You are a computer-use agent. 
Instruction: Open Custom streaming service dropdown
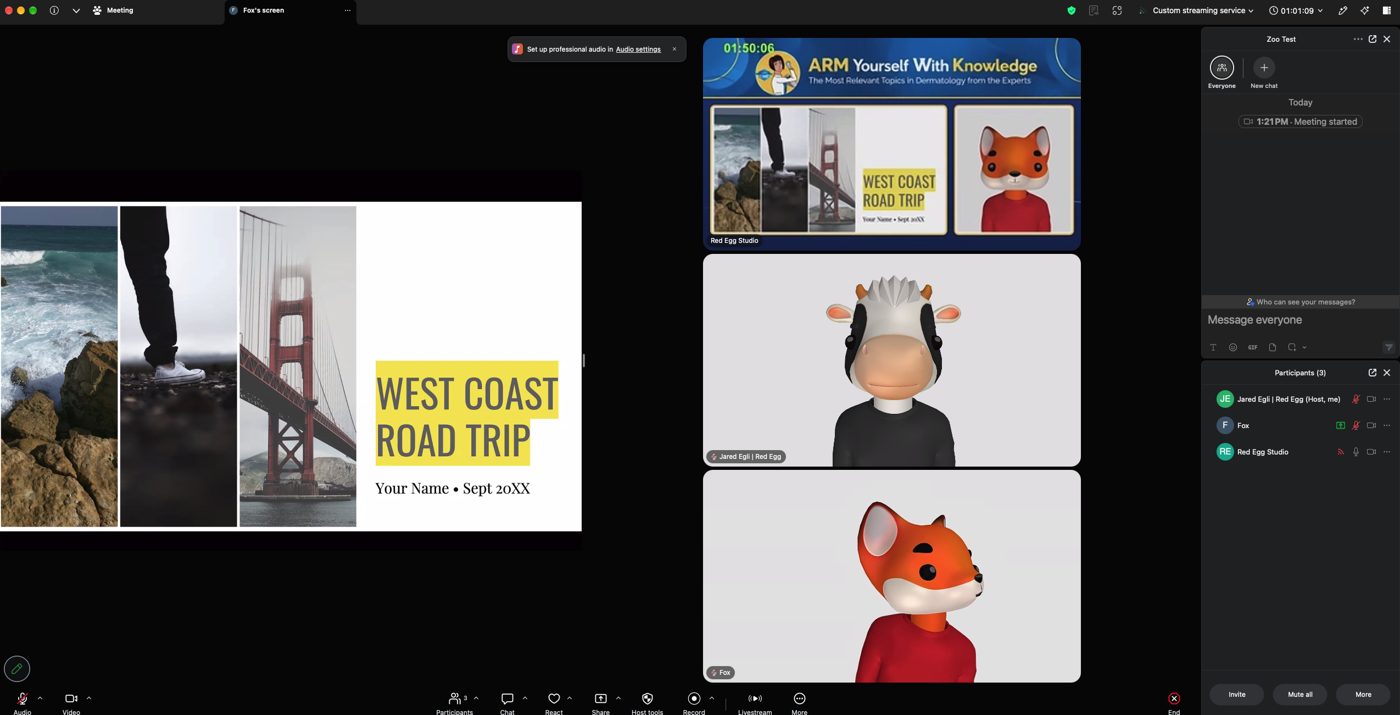[1195, 10]
